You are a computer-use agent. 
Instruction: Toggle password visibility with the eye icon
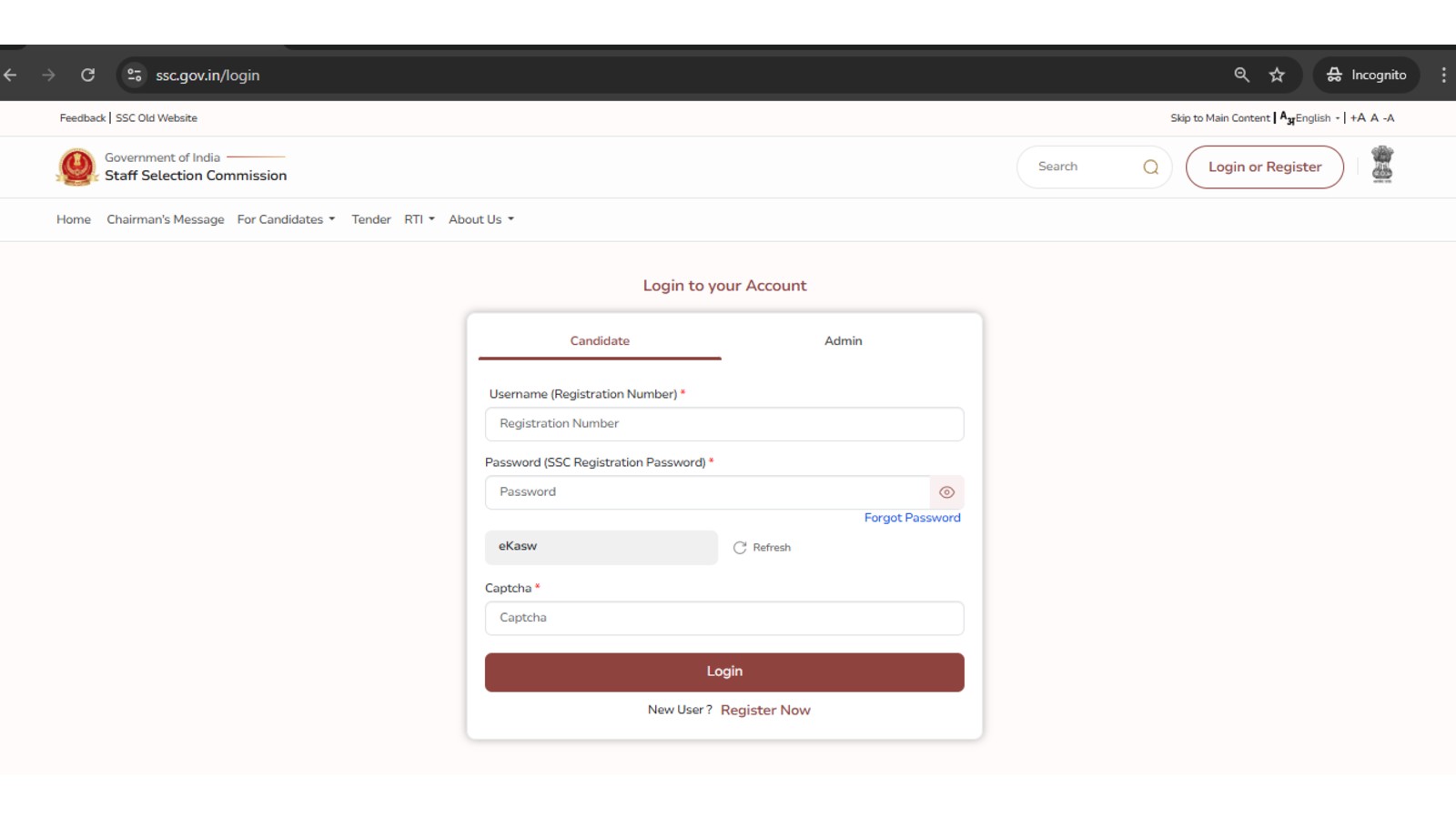pos(946,492)
